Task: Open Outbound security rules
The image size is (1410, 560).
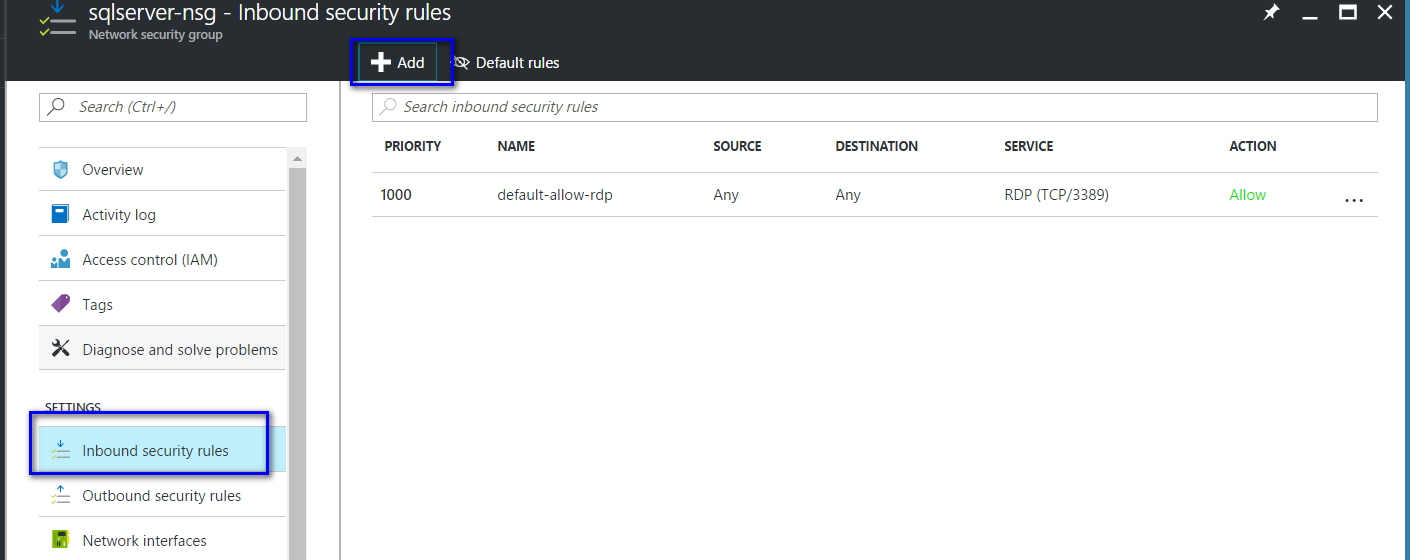Action: 162,495
